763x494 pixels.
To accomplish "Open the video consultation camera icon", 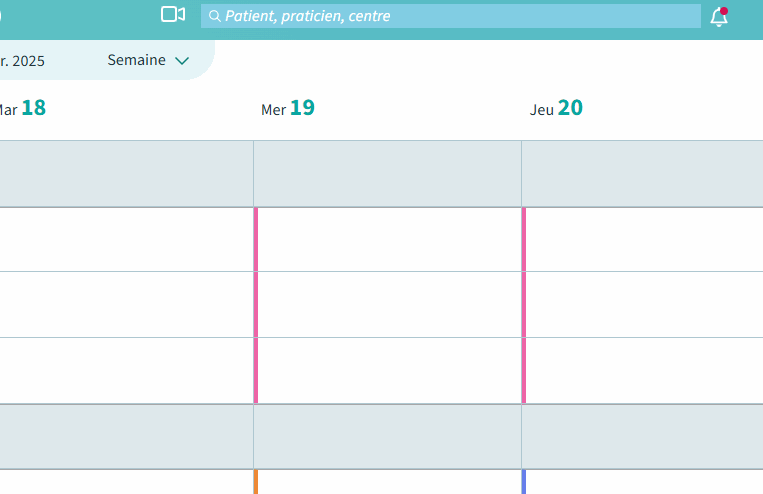I will coord(173,14).
